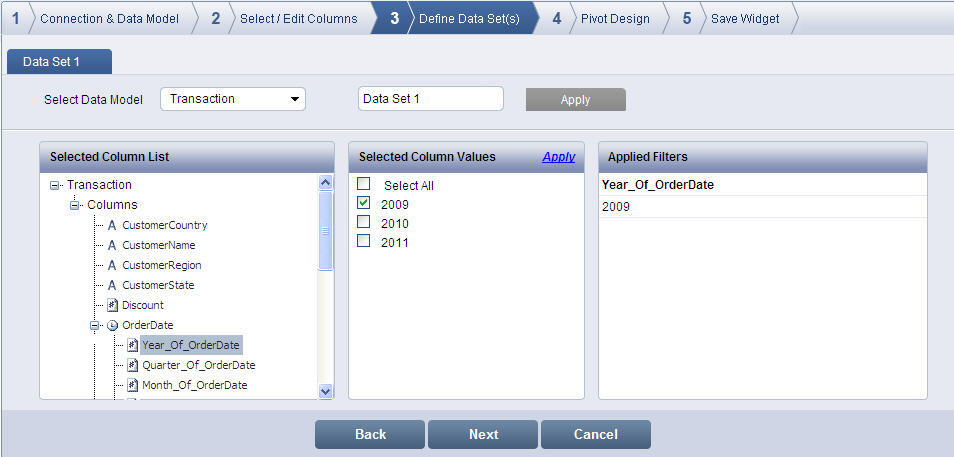Image resolution: width=954 pixels, height=457 pixels.
Task: Click the Data Set 1 name field
Action: point(430,99)
